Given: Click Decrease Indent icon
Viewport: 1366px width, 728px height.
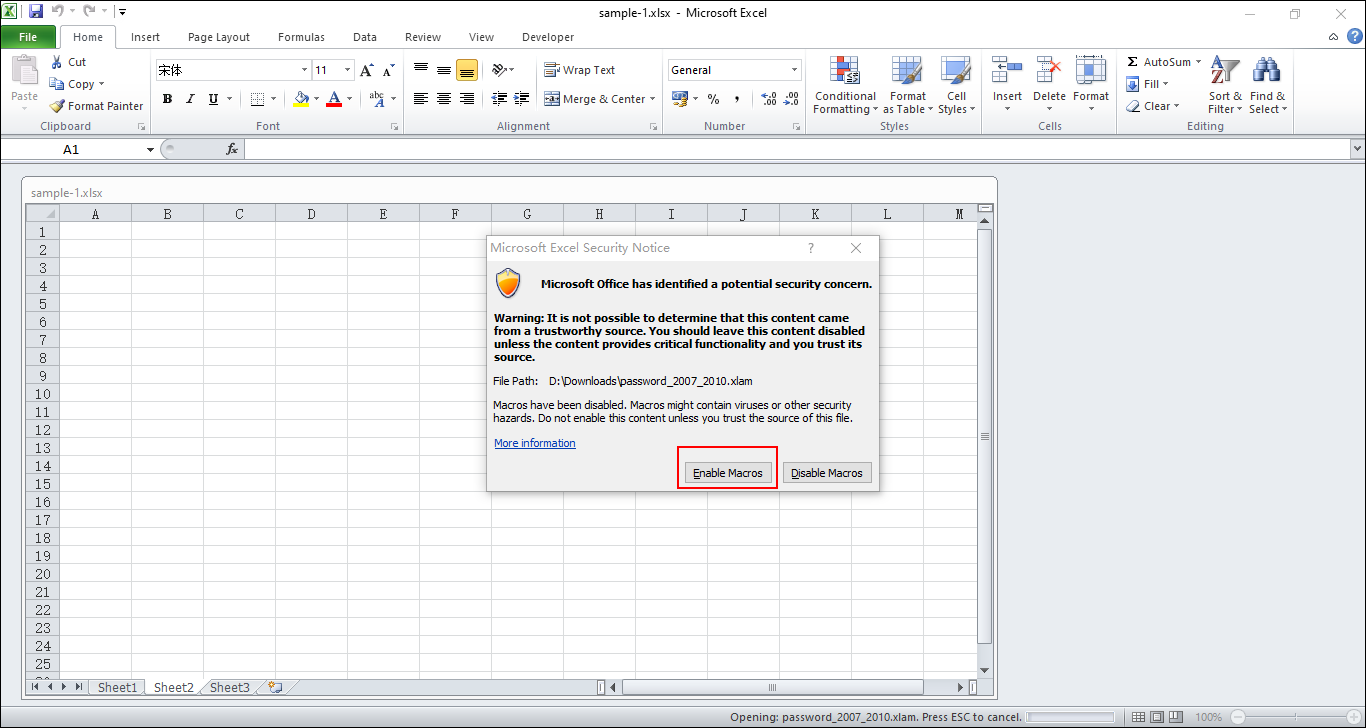Looking at the screenshot, I should 499,99.
